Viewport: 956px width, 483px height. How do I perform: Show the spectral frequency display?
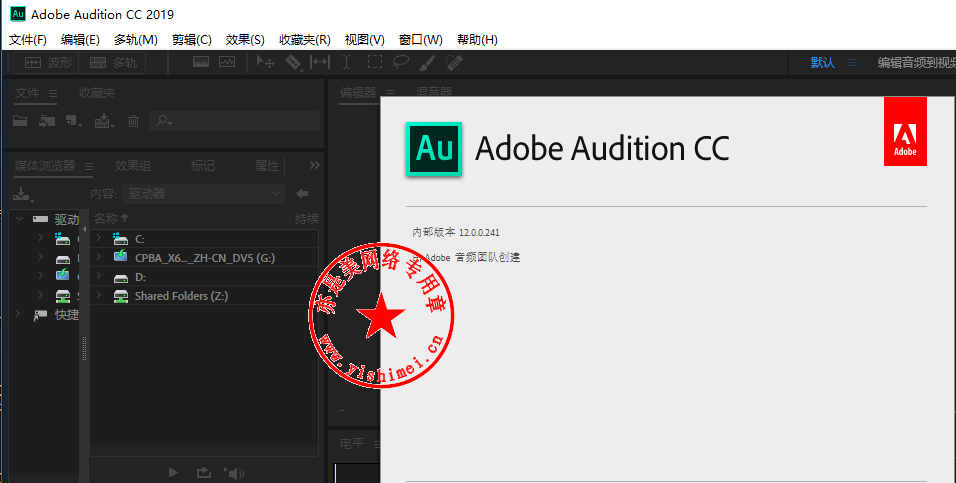[201, 62]
